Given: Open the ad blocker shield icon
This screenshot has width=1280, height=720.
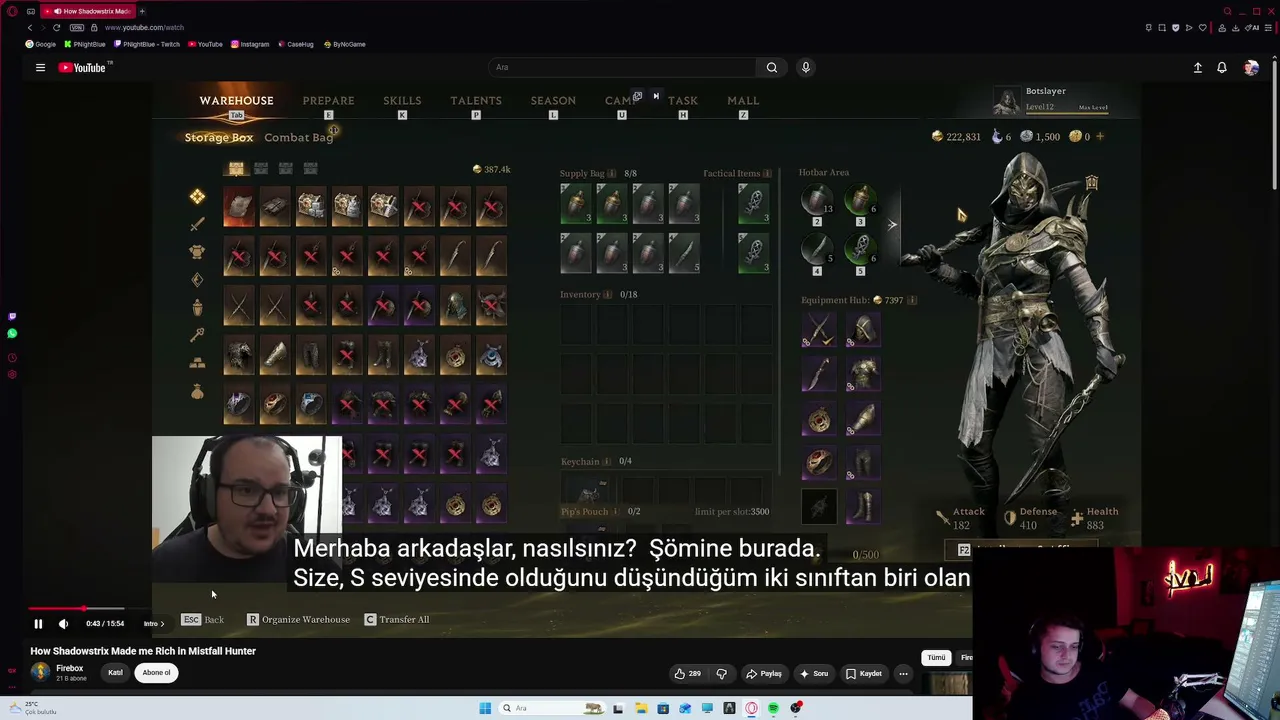Looking at the screenshot, I should point(1175,27).
